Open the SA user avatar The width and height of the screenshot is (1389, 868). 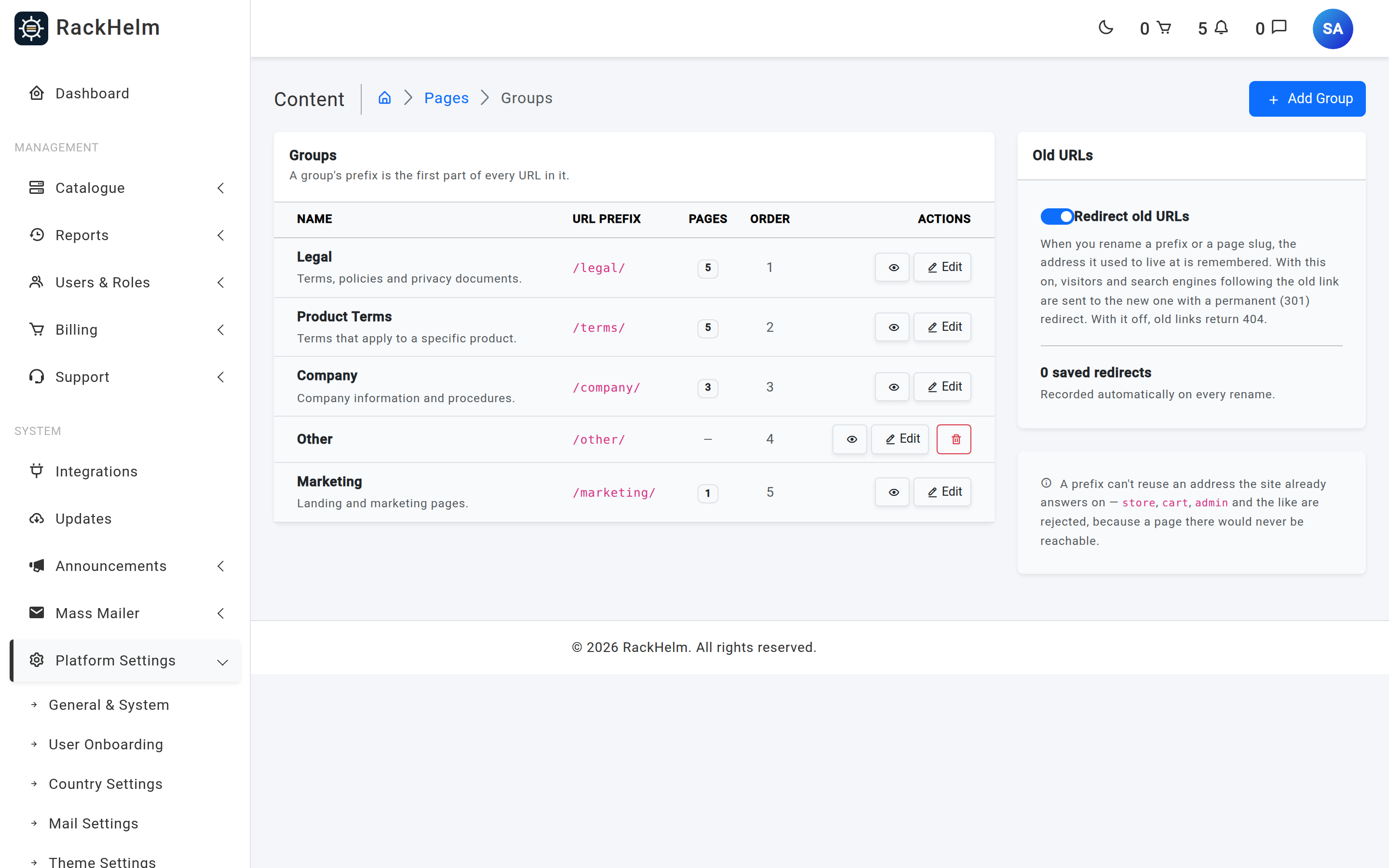(1332, 29)
